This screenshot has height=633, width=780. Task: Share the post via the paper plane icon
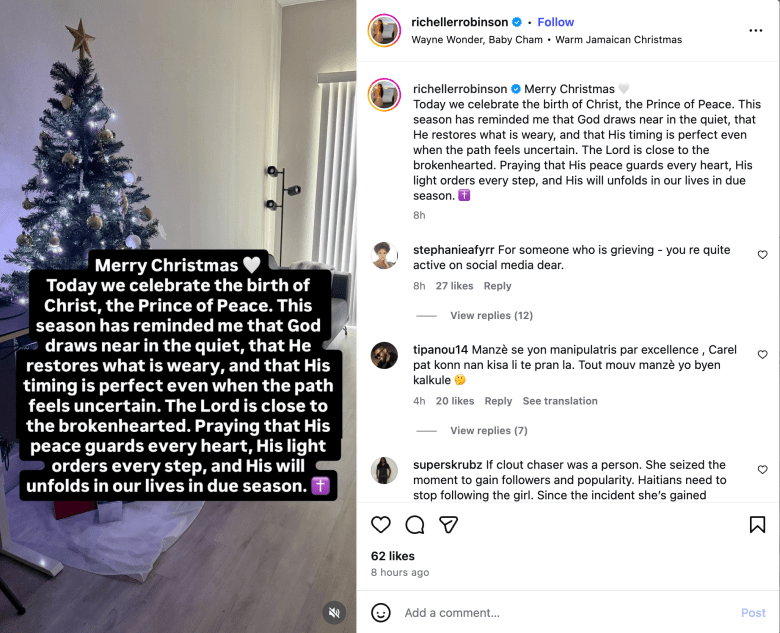[448, 525]
